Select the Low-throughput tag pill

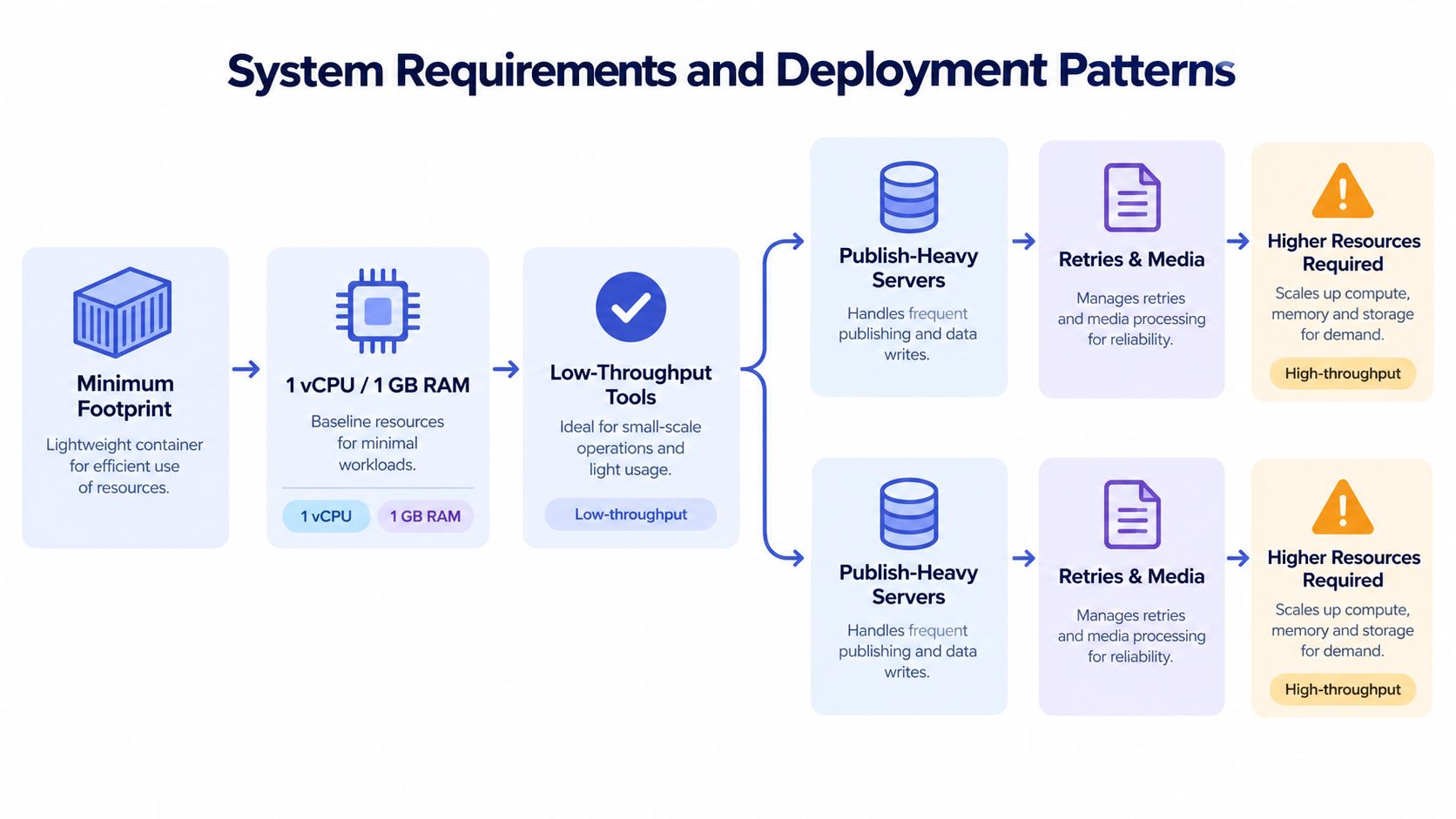click(630, 514)
